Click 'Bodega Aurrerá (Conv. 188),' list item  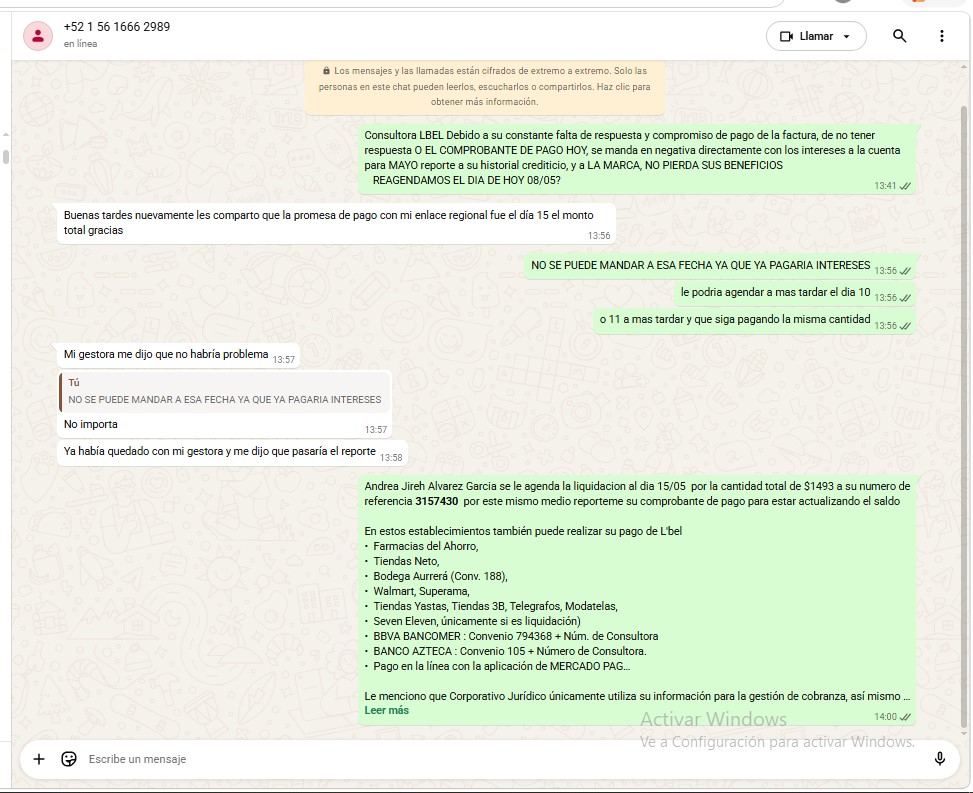tap(441, 576)
